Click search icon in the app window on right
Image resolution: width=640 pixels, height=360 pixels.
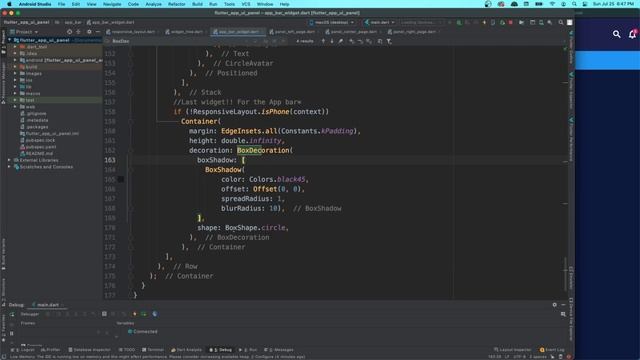click(616, 34)
